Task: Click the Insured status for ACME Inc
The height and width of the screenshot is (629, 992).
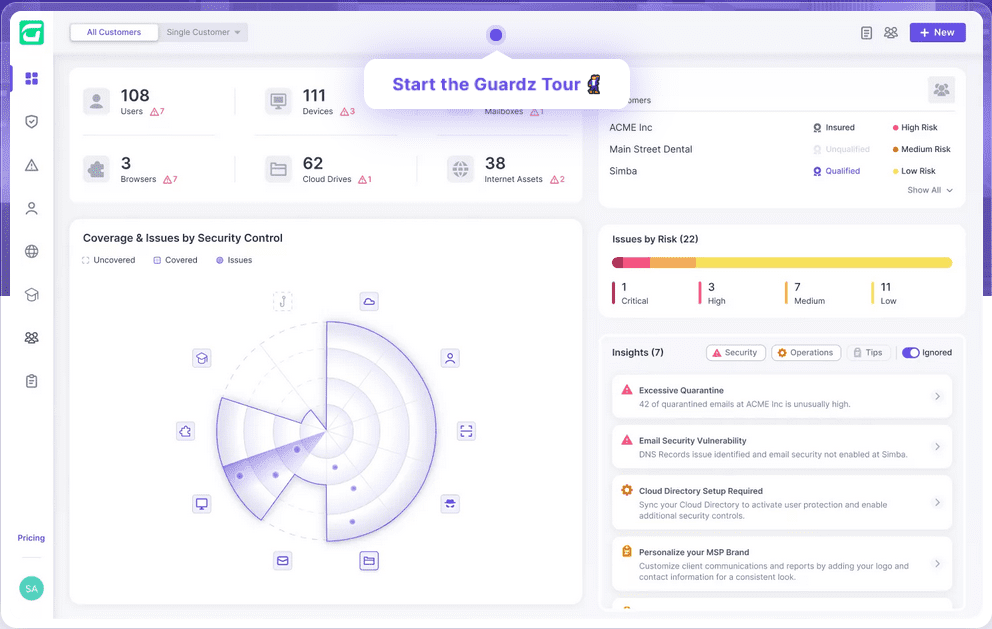Action: tap(834, 127)
